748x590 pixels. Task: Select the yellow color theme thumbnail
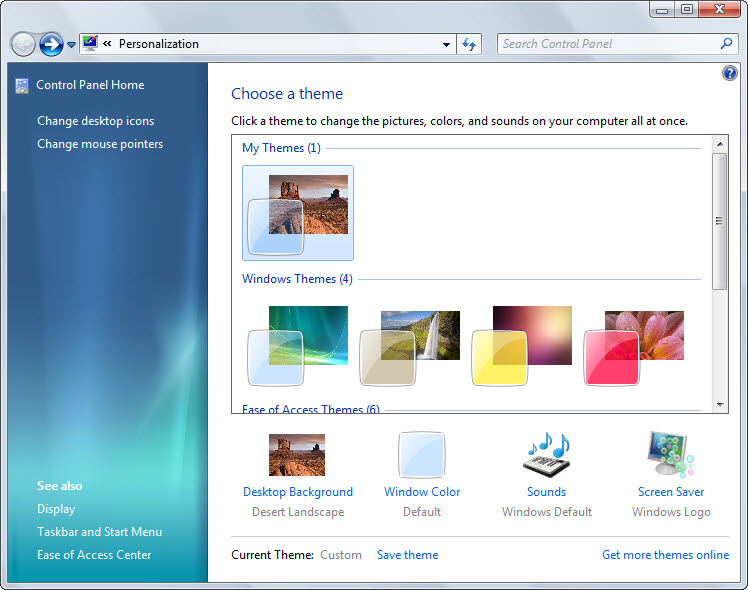pos(522,344)
